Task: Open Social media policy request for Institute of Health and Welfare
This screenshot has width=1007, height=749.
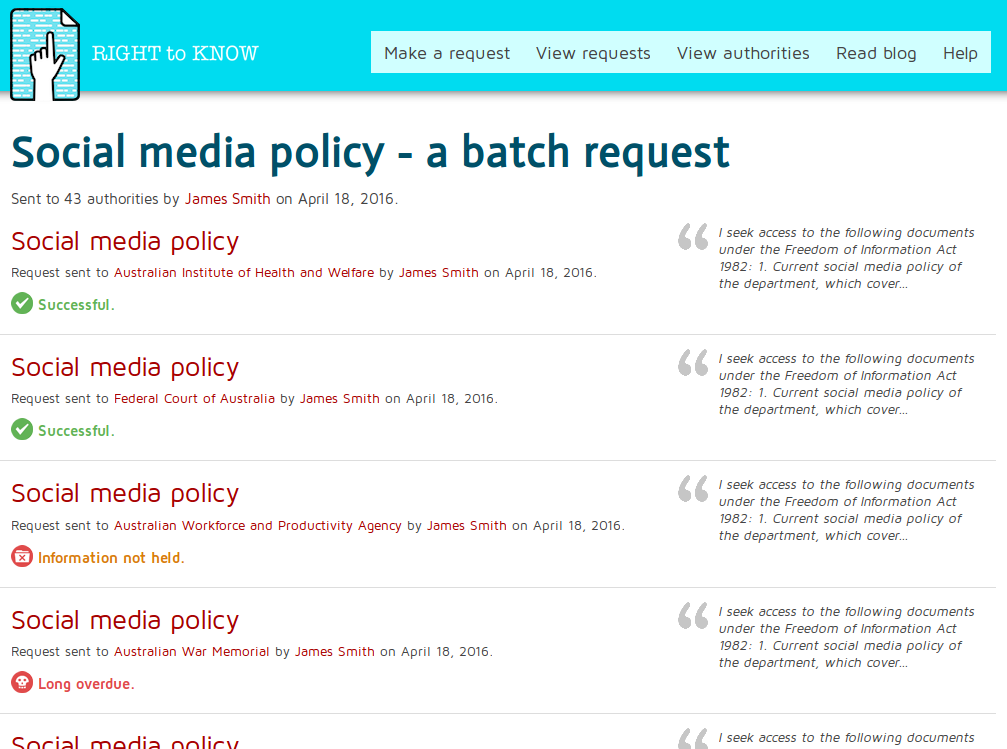Action: (x=125, y=242)
